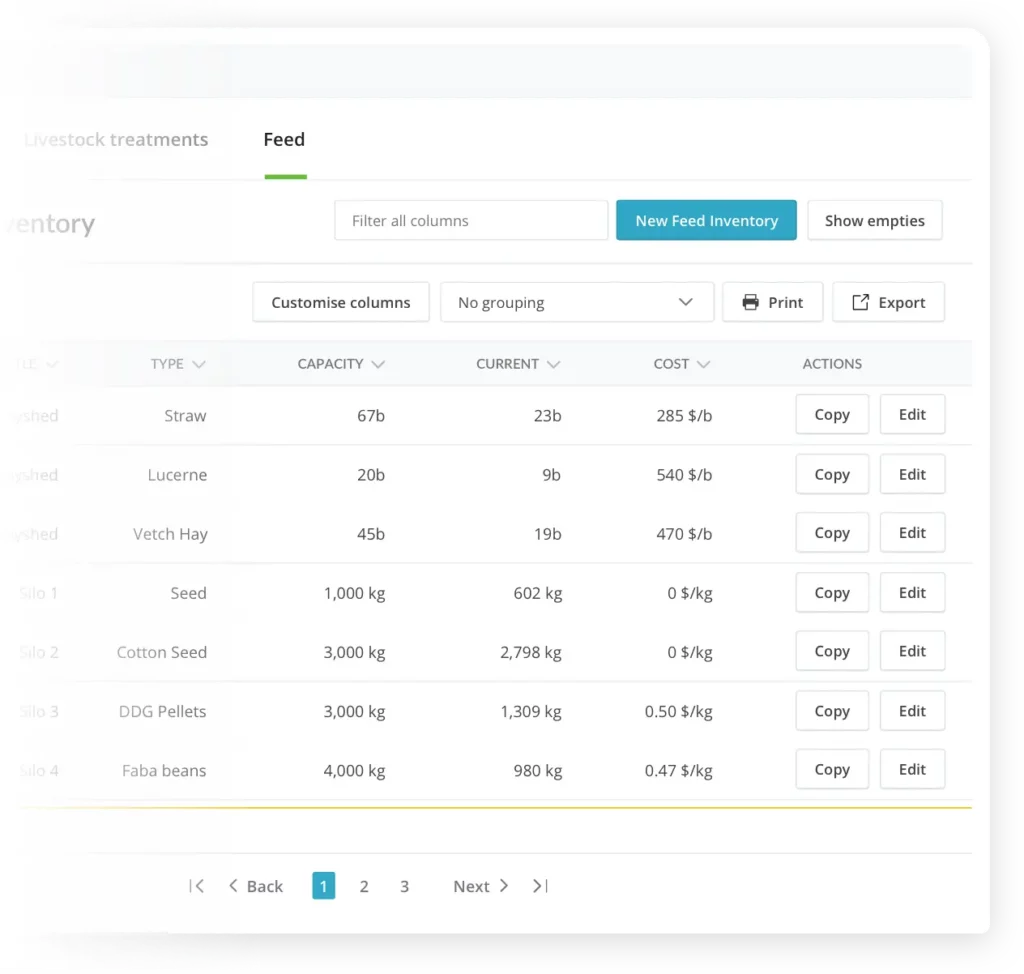
Task: Edit the DDG Pellets row
Action: coord(912,711)
